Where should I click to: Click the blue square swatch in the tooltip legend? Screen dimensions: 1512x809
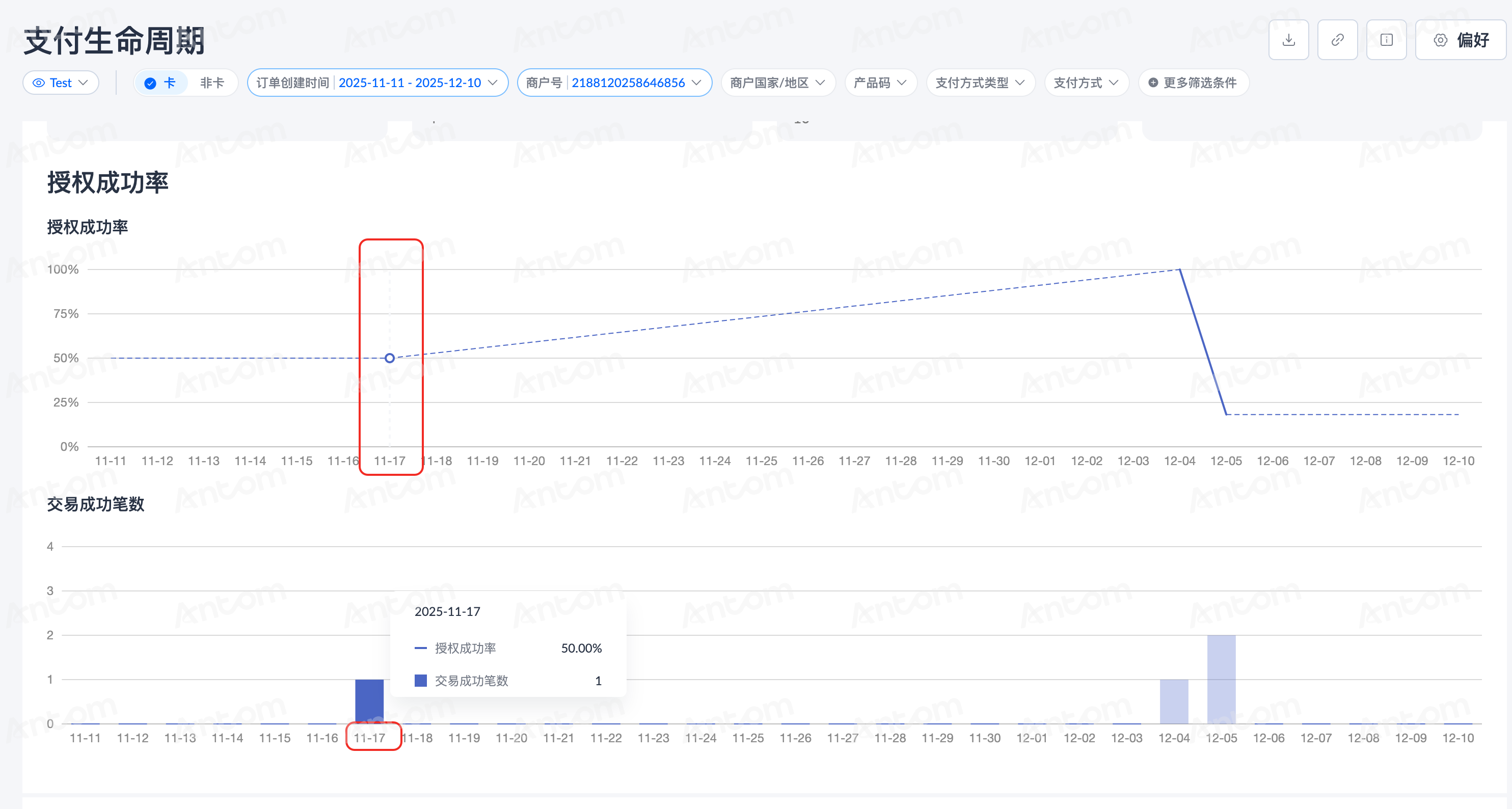point(420,681)
